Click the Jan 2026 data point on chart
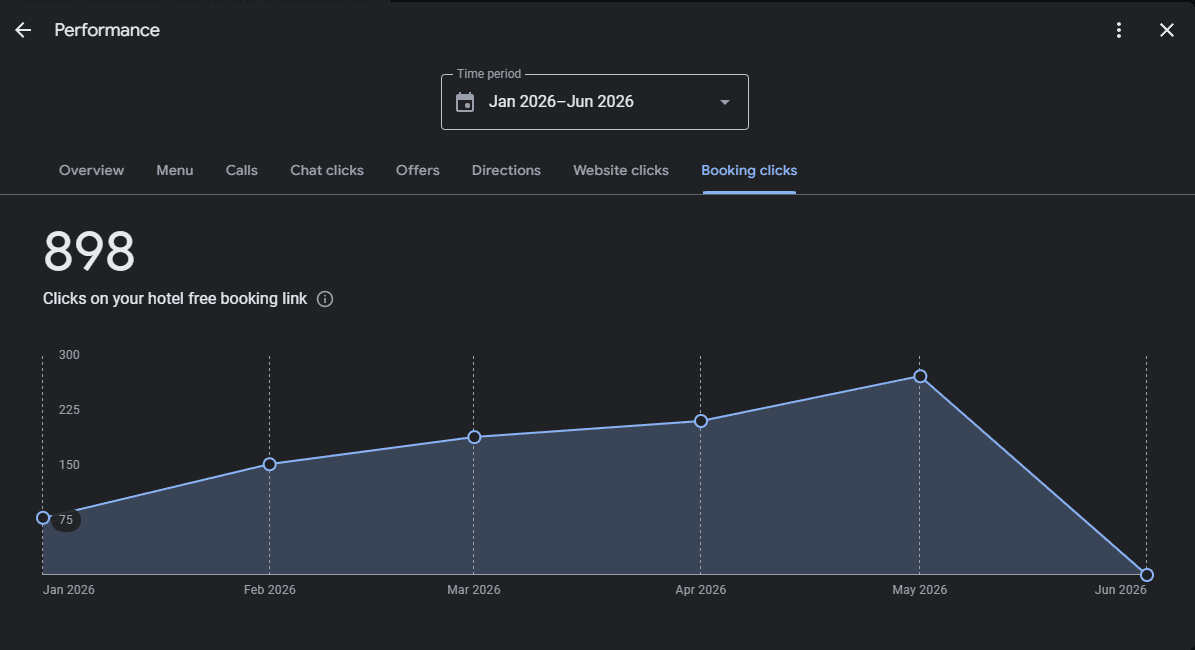This screenshot has height=650, width=1195. (43, 518)
